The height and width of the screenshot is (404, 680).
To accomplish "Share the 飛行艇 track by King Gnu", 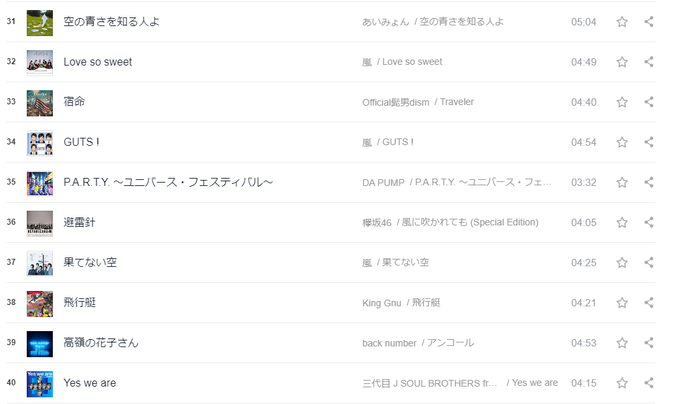I will (x=649, y=302).
